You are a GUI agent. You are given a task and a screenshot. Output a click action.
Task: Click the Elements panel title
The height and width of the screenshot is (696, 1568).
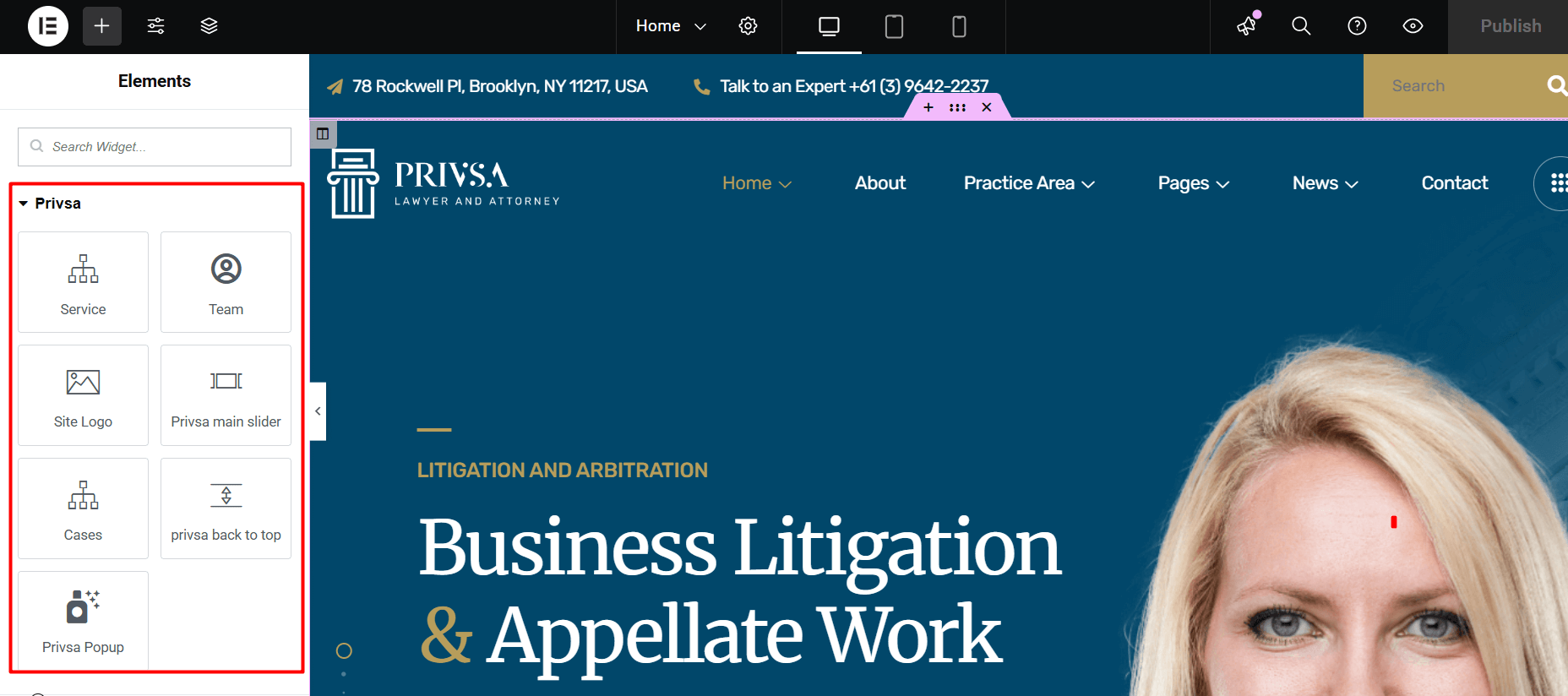pos(155,81)
